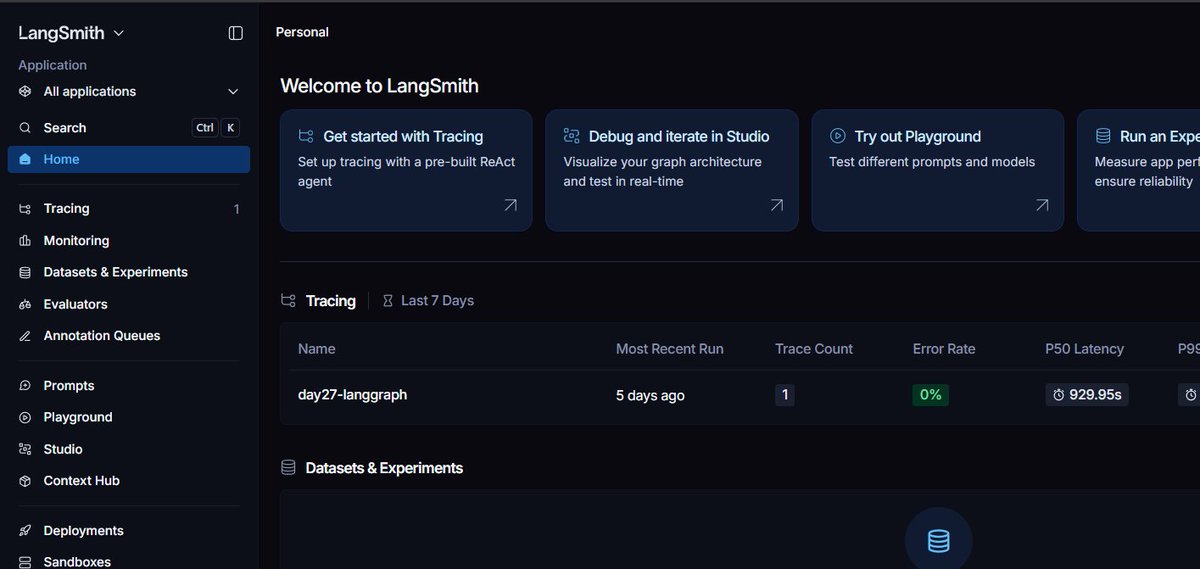
Task: Click the Monitoring chart icon
Action: pyautogui.click(x=25, y=241)
